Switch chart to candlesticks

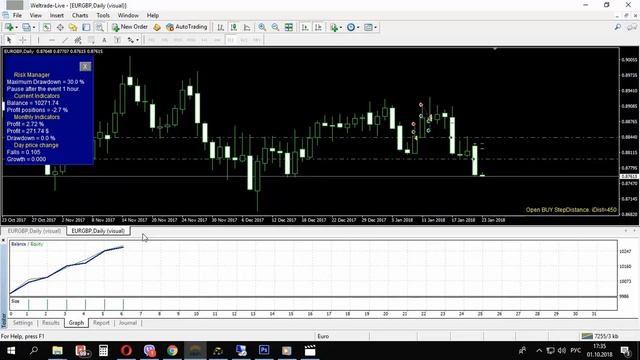click(x=234, y=27)
